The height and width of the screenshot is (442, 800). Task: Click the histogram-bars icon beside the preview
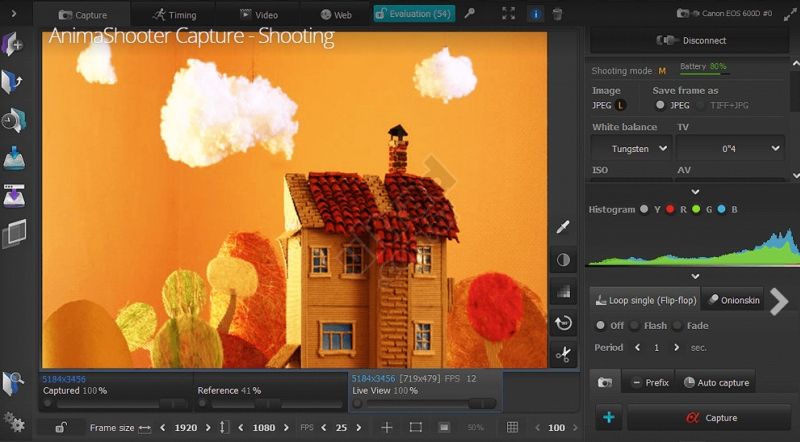pyautogui.click(x=563, y=291)
